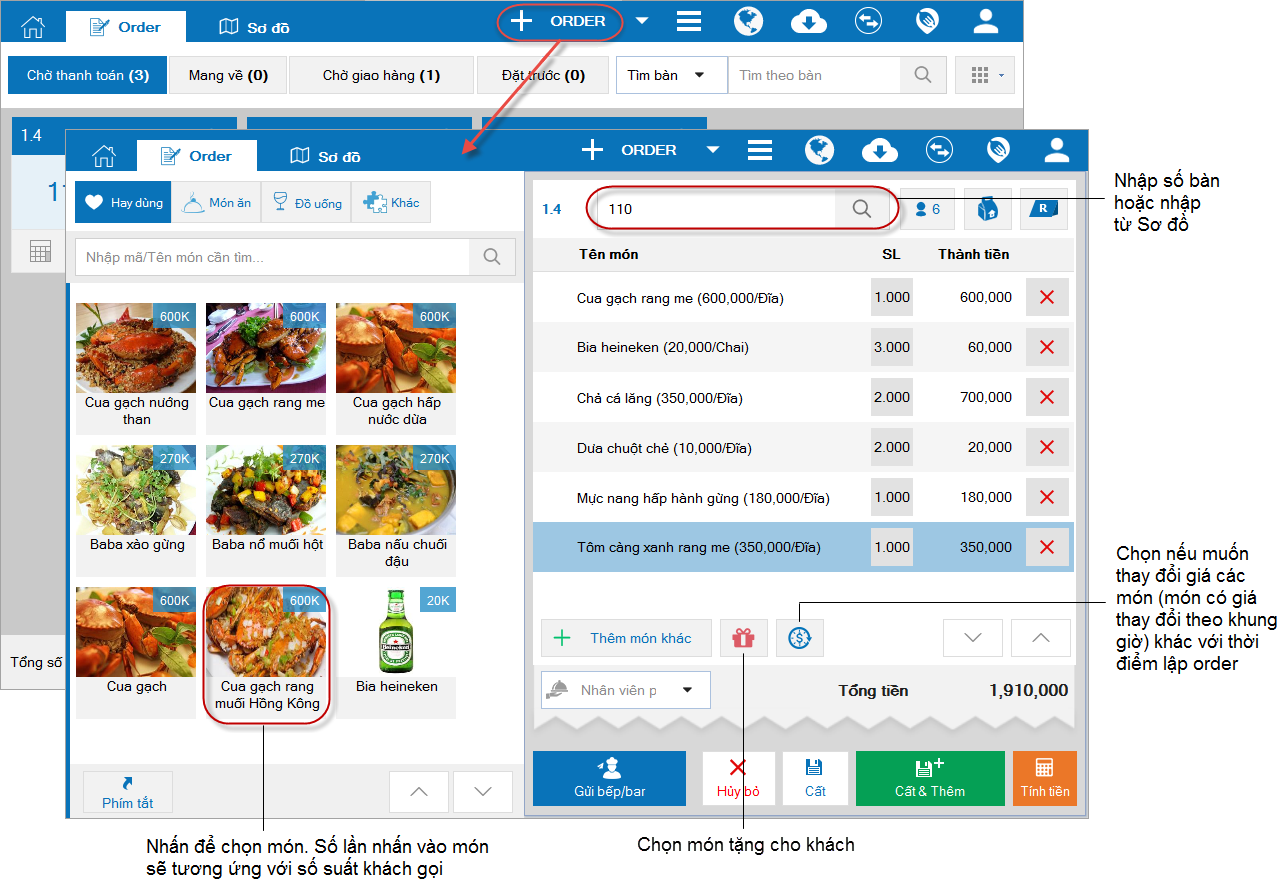The width and height of the screenshot is (1282, 882).
Task: Click the table number field showing 110
Action: (x=717, y=209)
